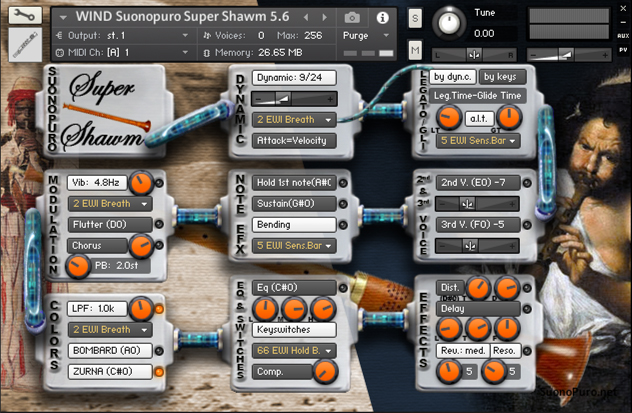The image size is (632, 413).
Task: Expand the instrument name menu arrow
Action: pyautogui.click(x=63, y=18)
